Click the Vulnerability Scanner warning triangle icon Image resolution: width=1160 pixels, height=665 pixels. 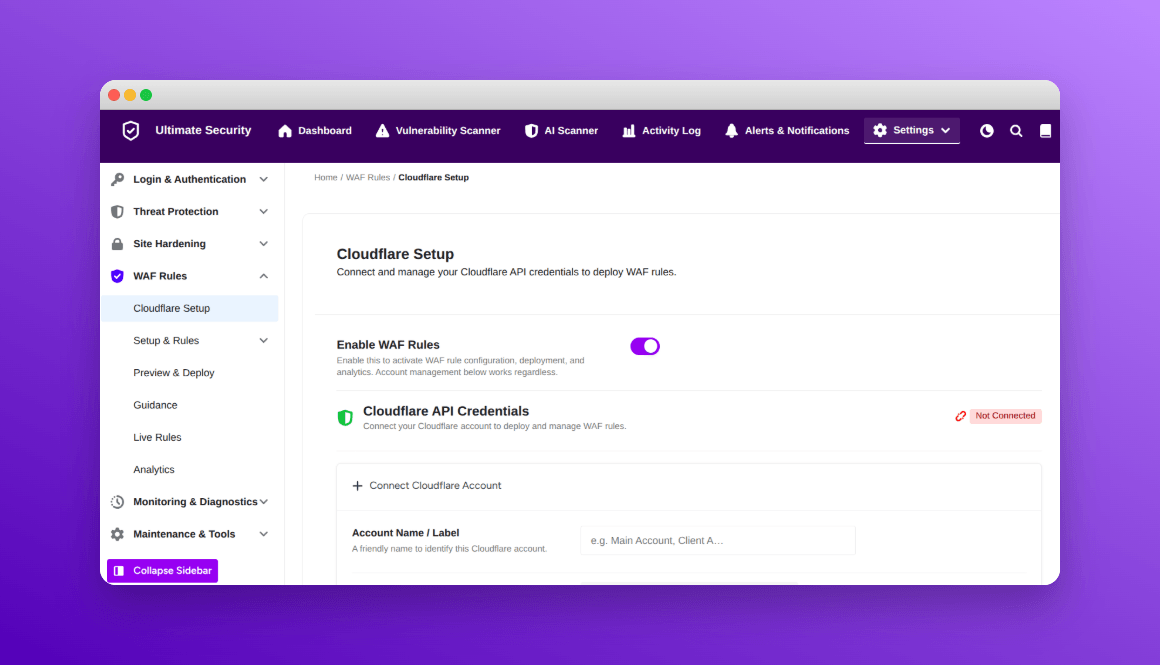coord(382,131)
